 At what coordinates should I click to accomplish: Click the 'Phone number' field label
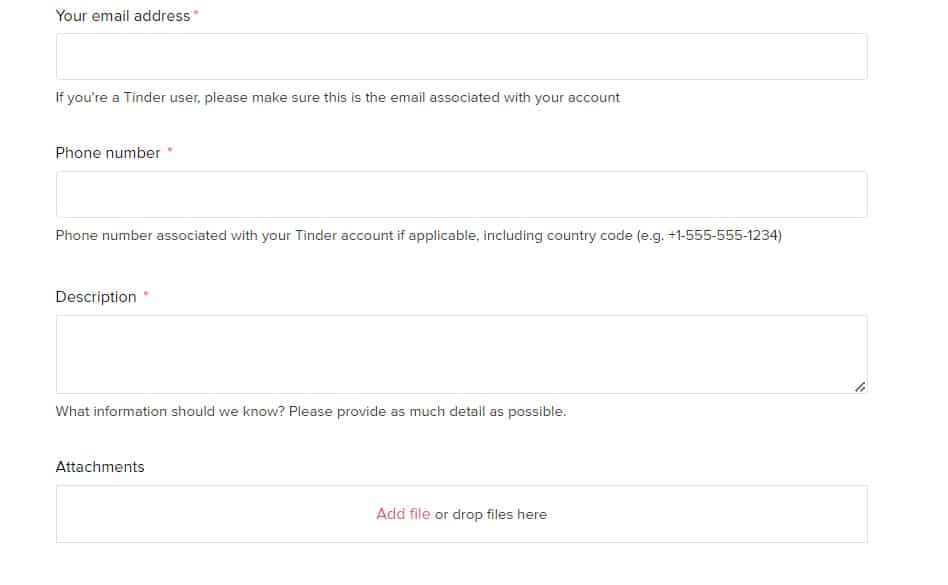coord(108,153)
